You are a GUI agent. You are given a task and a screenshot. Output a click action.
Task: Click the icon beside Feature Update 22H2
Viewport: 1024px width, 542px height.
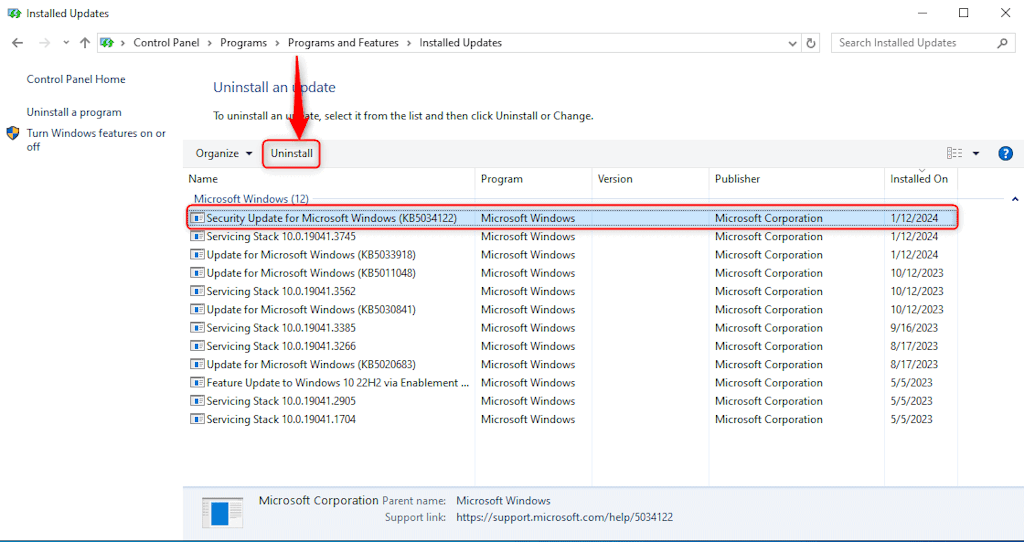[x=197, y=383]
